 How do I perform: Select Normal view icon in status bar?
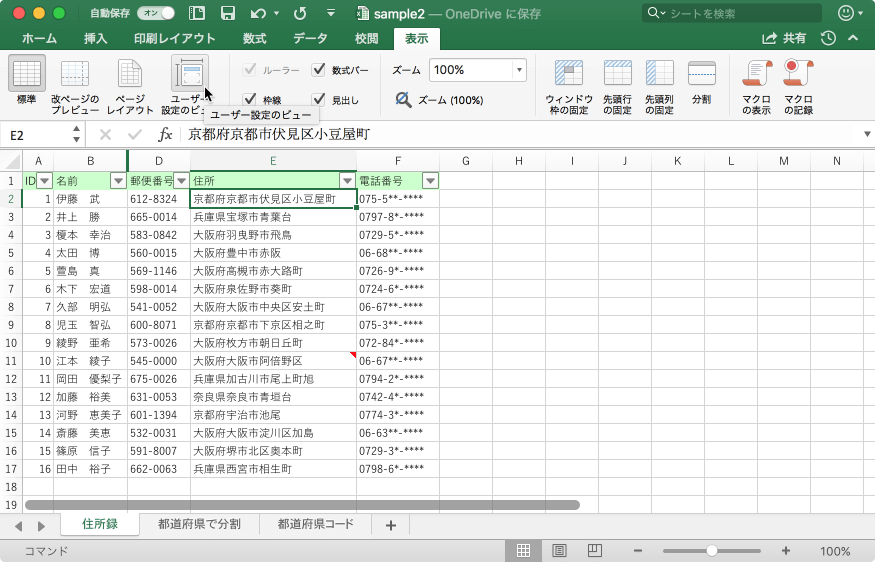point(523,551)
